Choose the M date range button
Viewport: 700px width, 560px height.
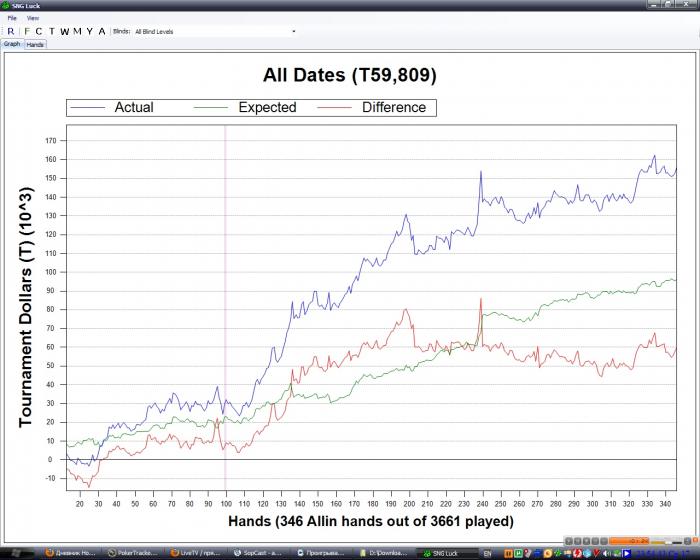click(77, 31)
